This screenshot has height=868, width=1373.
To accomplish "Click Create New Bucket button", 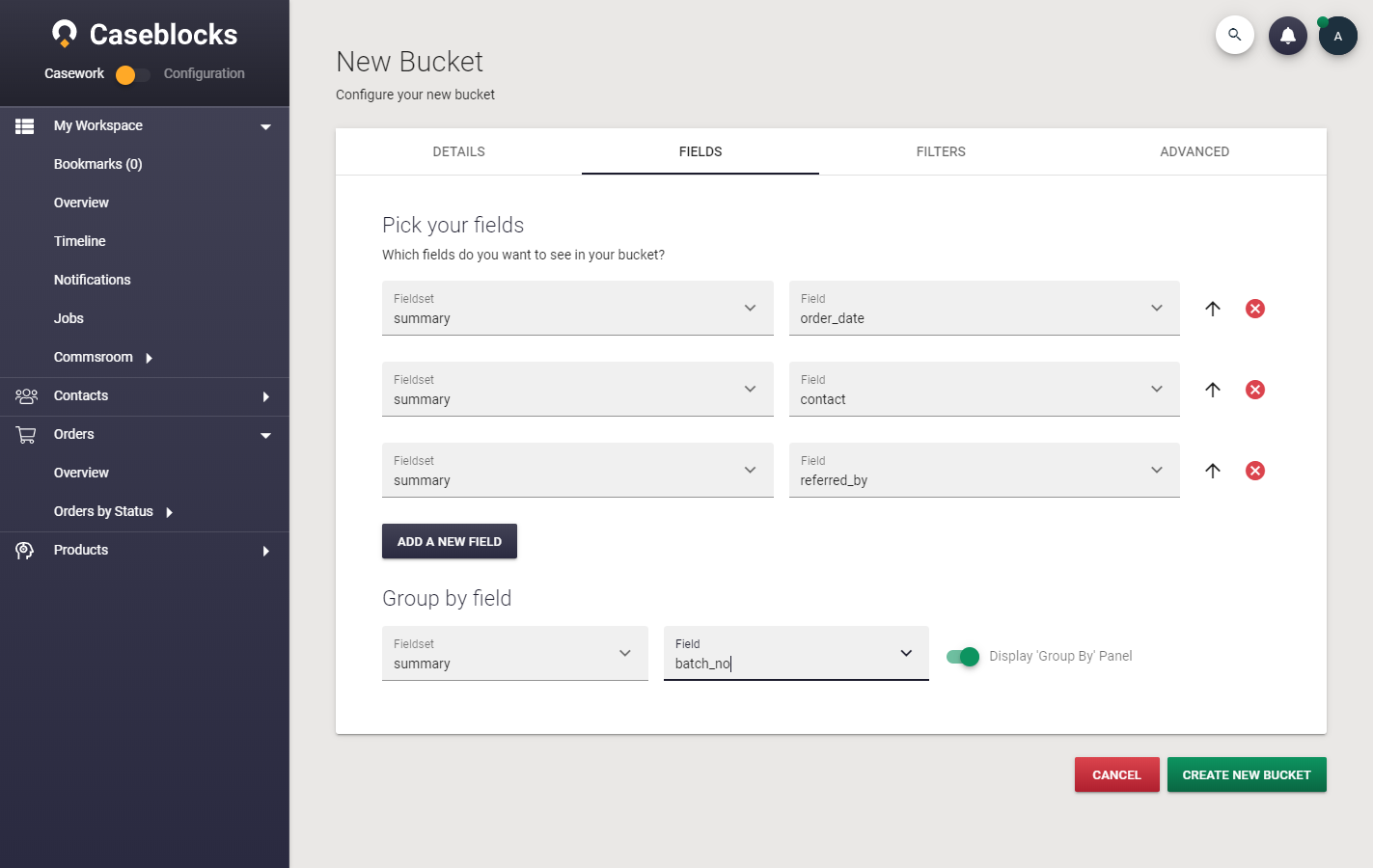I will pyautogui.click(x=1247, y=774).
